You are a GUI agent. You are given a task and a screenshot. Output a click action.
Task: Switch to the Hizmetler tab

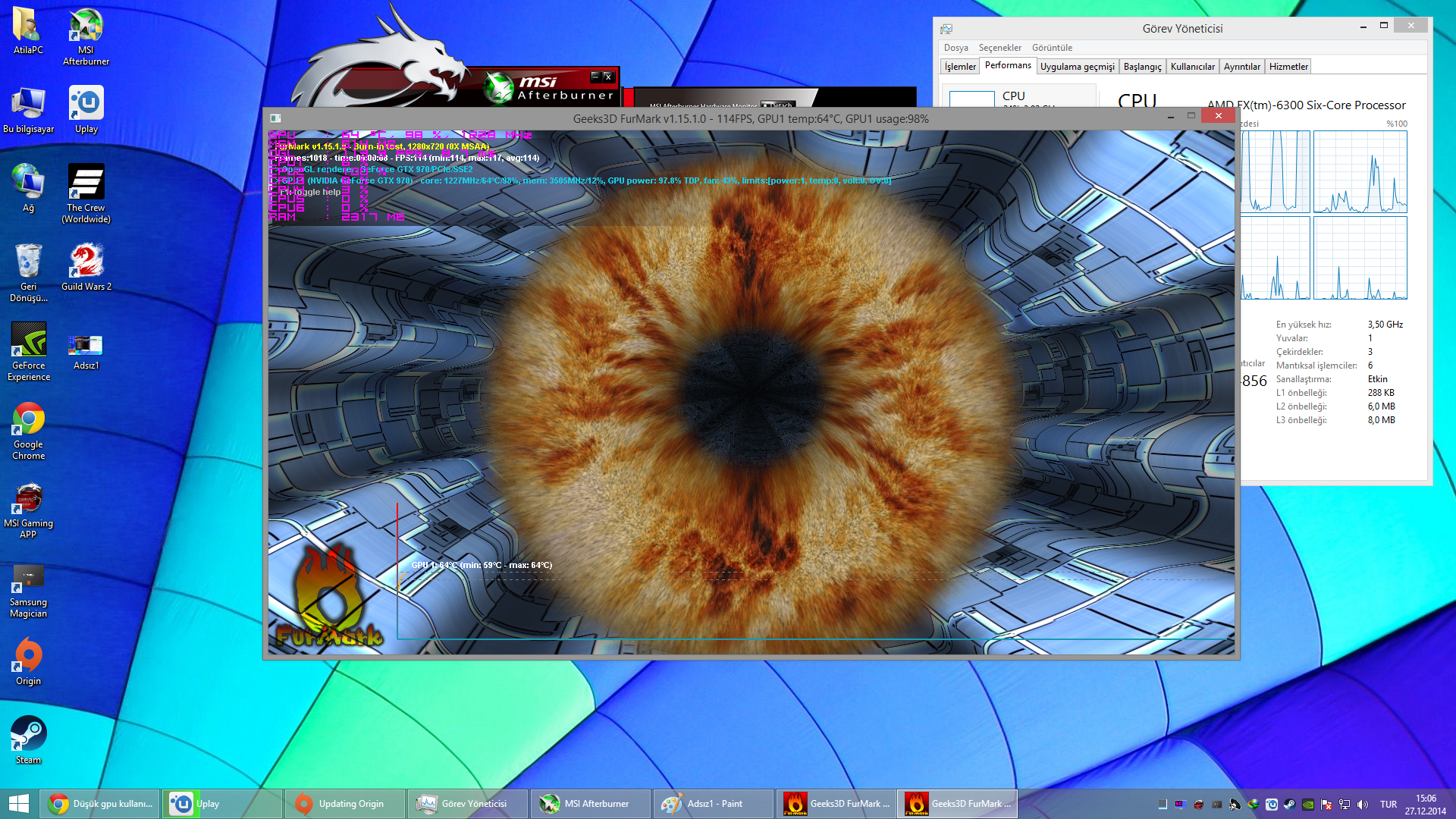1288,67
